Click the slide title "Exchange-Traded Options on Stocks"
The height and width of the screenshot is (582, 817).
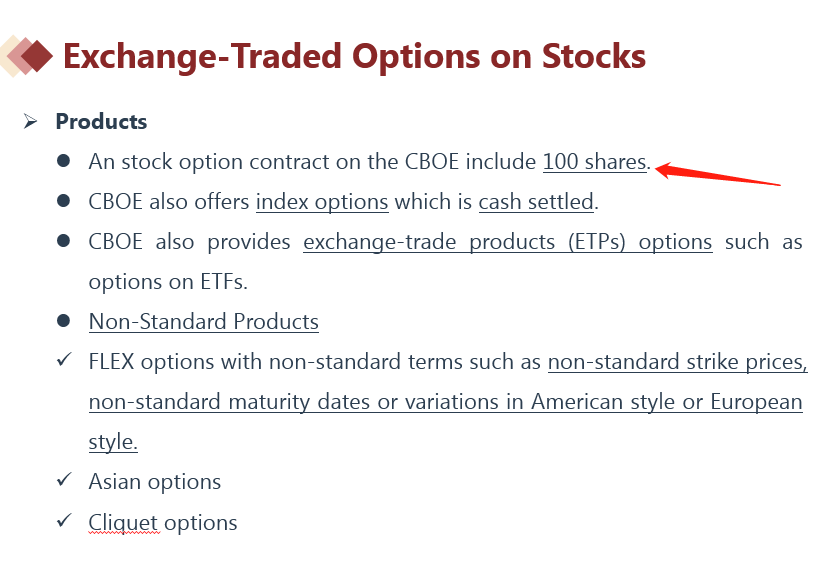[x=354, y=55]
